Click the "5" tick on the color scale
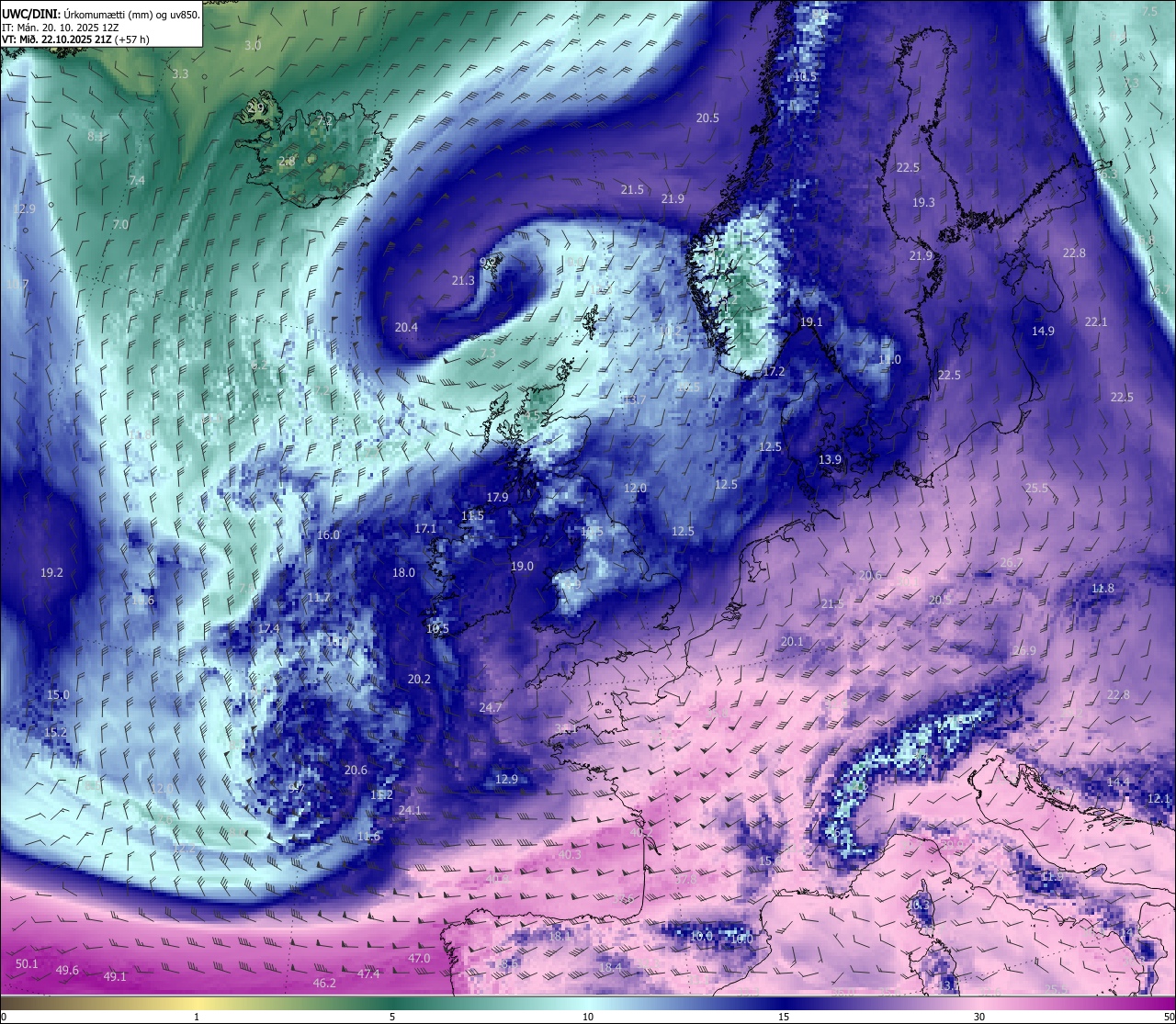Viewport: 1176px width, 1024px height. 392,1017
